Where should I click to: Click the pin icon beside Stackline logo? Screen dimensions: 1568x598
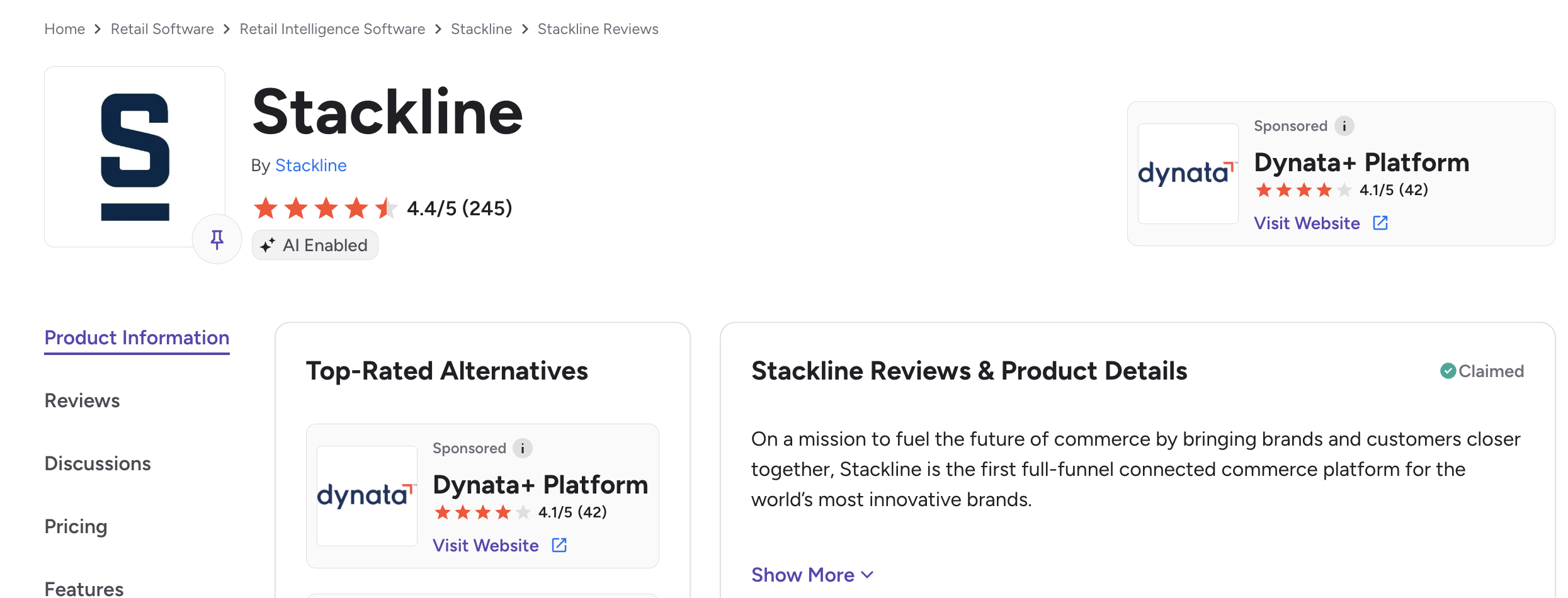click(217, 239)
